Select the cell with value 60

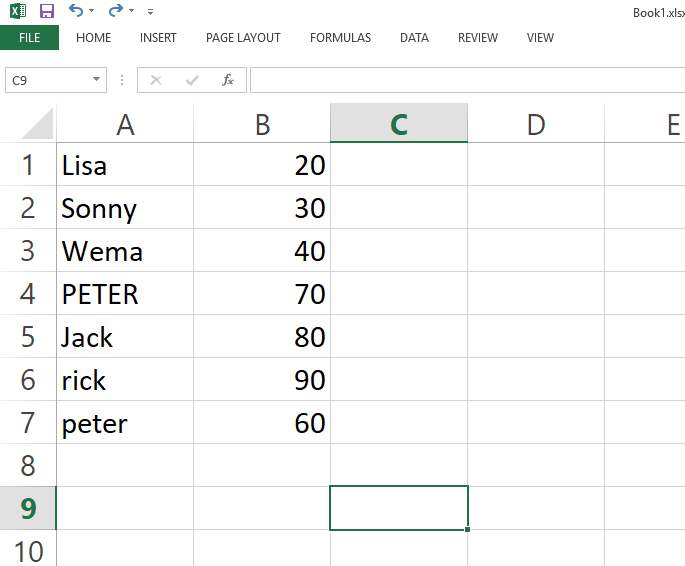pos(262,422)
